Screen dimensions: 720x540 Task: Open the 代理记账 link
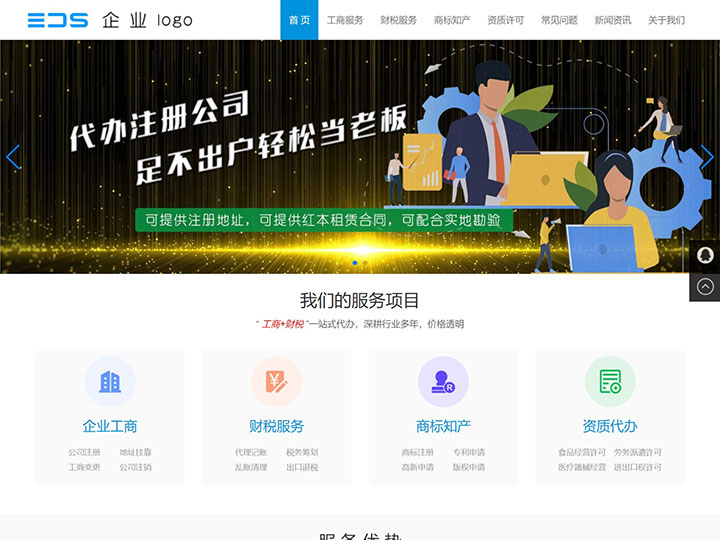coord(251,452)
